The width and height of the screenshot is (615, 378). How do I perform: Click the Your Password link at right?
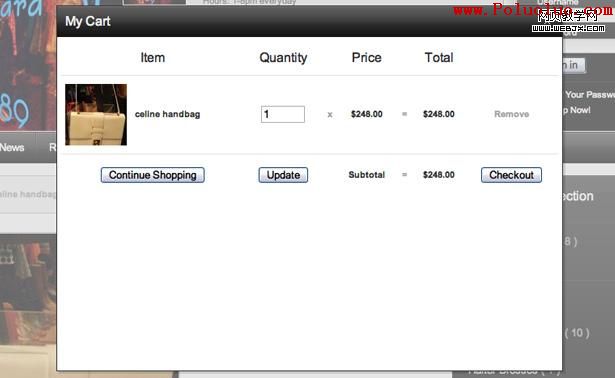(x=590, y=94)
